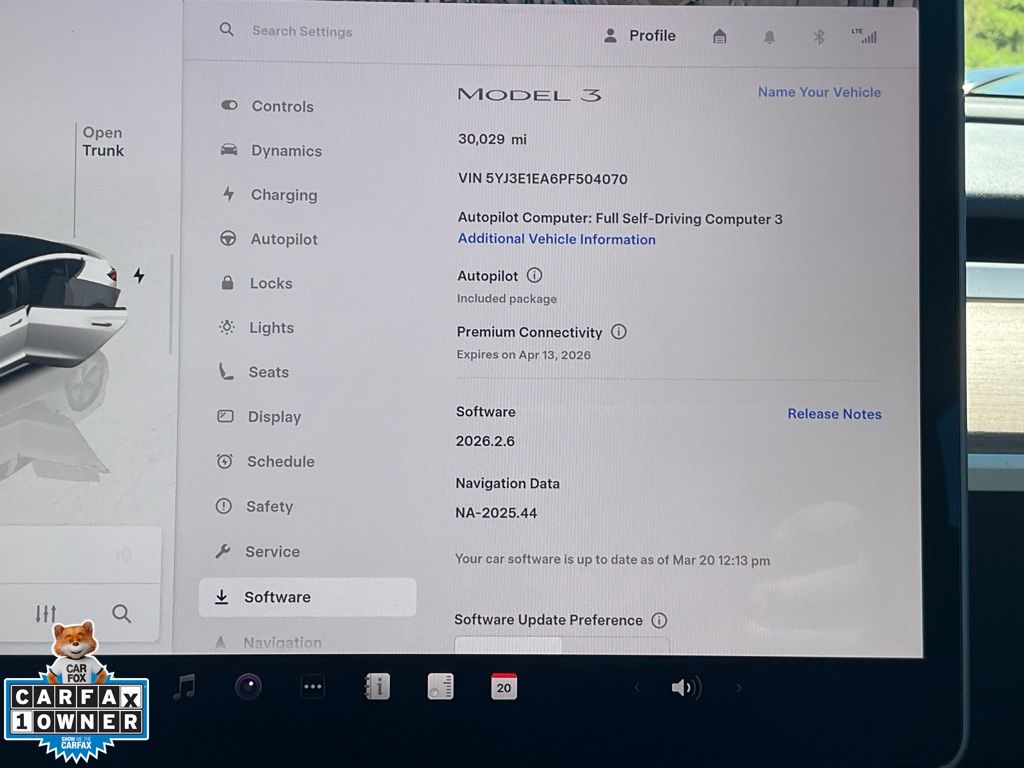Viewport: 1024px width, 768px height.
Task: Tap the Name Your Vehicle link
Action: tap(819, 92)
